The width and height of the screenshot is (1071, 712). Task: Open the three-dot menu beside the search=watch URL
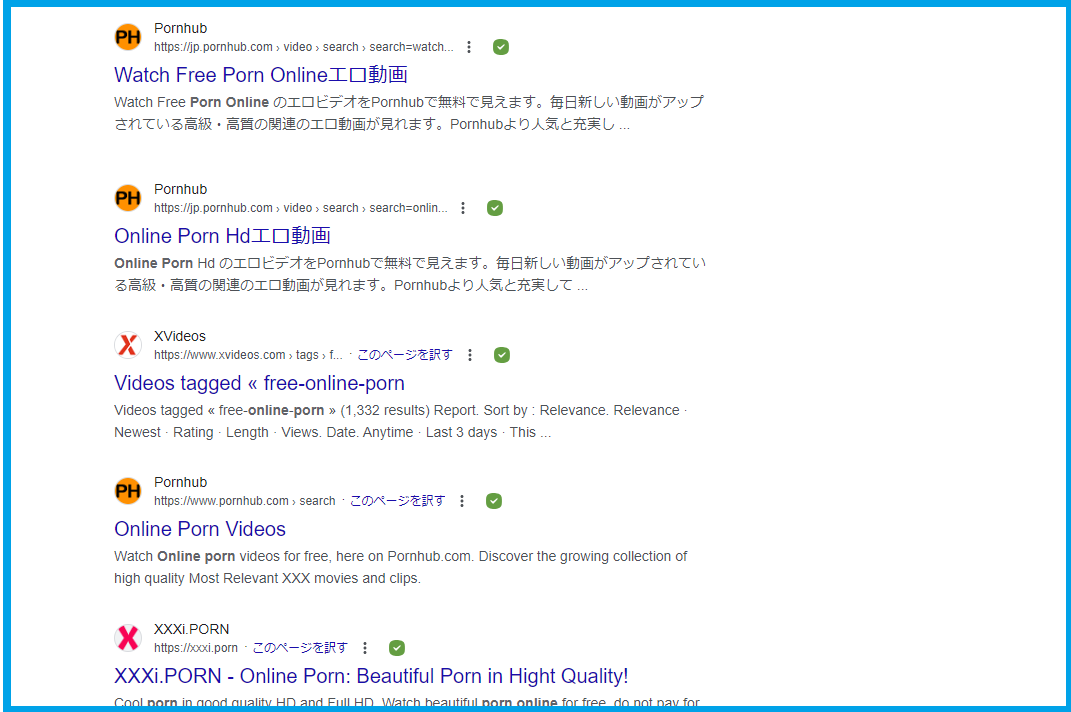pos(469,47)
